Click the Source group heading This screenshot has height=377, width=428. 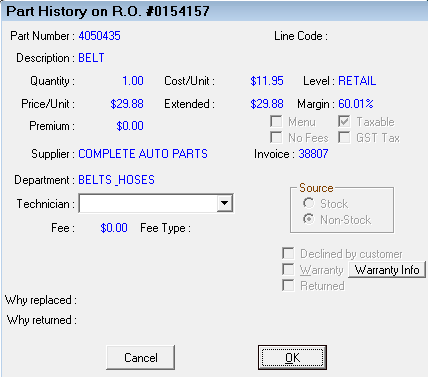click(x=316, y=188)
